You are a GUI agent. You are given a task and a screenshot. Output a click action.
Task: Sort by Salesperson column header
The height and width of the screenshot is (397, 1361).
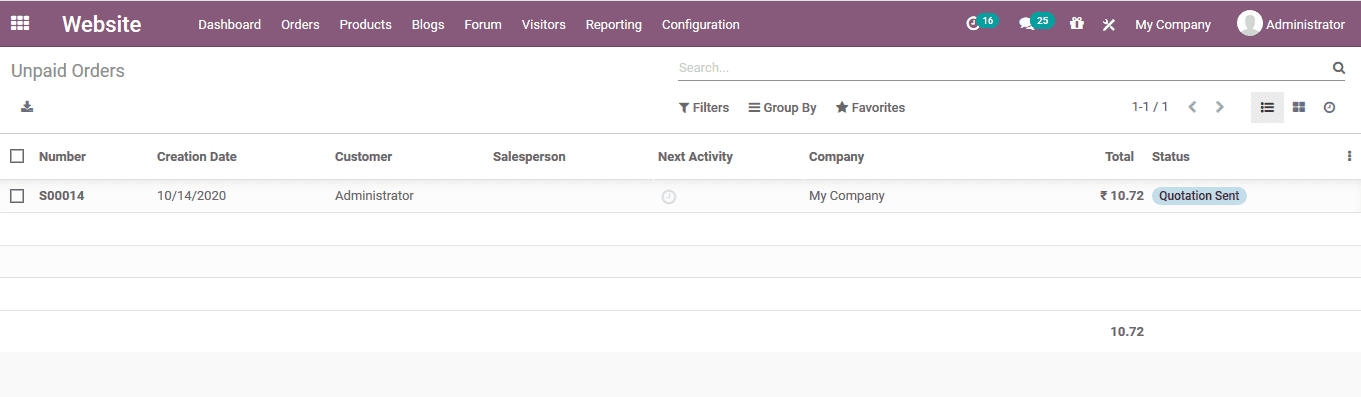coord(529,156)
